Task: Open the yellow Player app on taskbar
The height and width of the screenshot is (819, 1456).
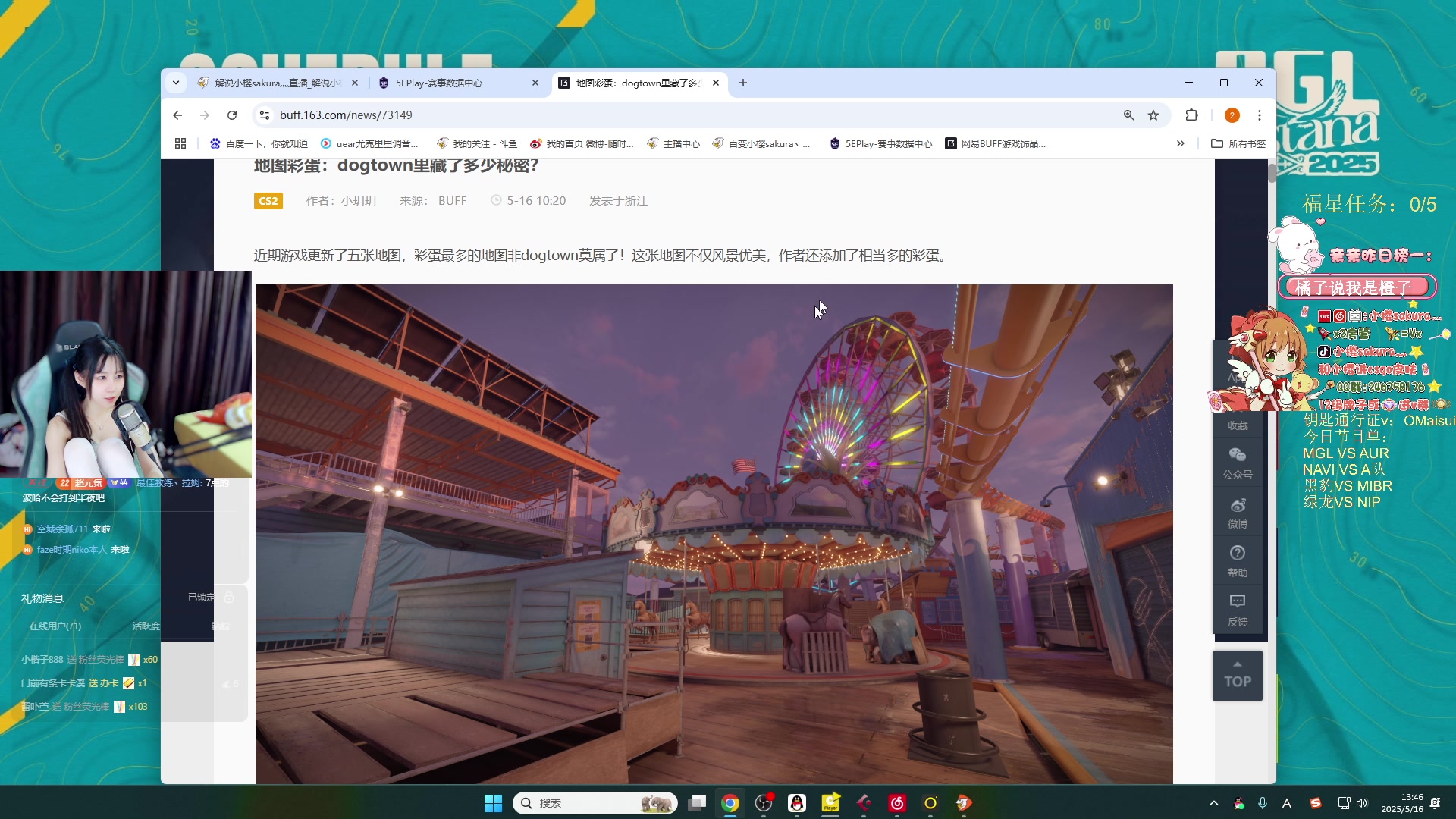Action: (x=830, y=803)
